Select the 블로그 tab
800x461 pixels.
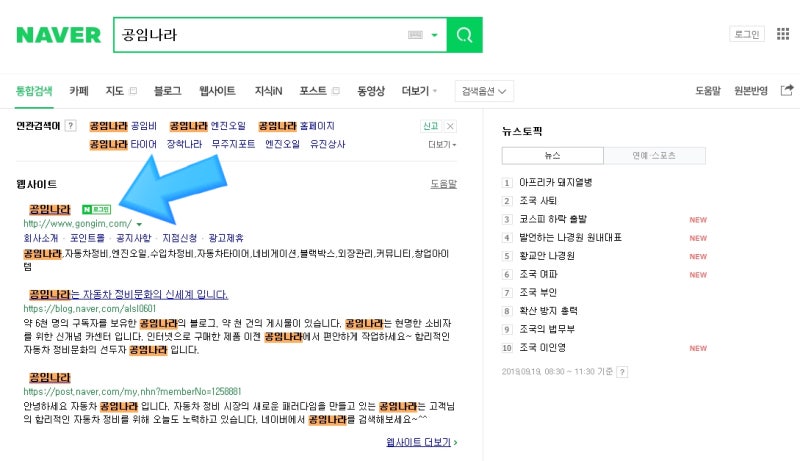tap(167, 91)
